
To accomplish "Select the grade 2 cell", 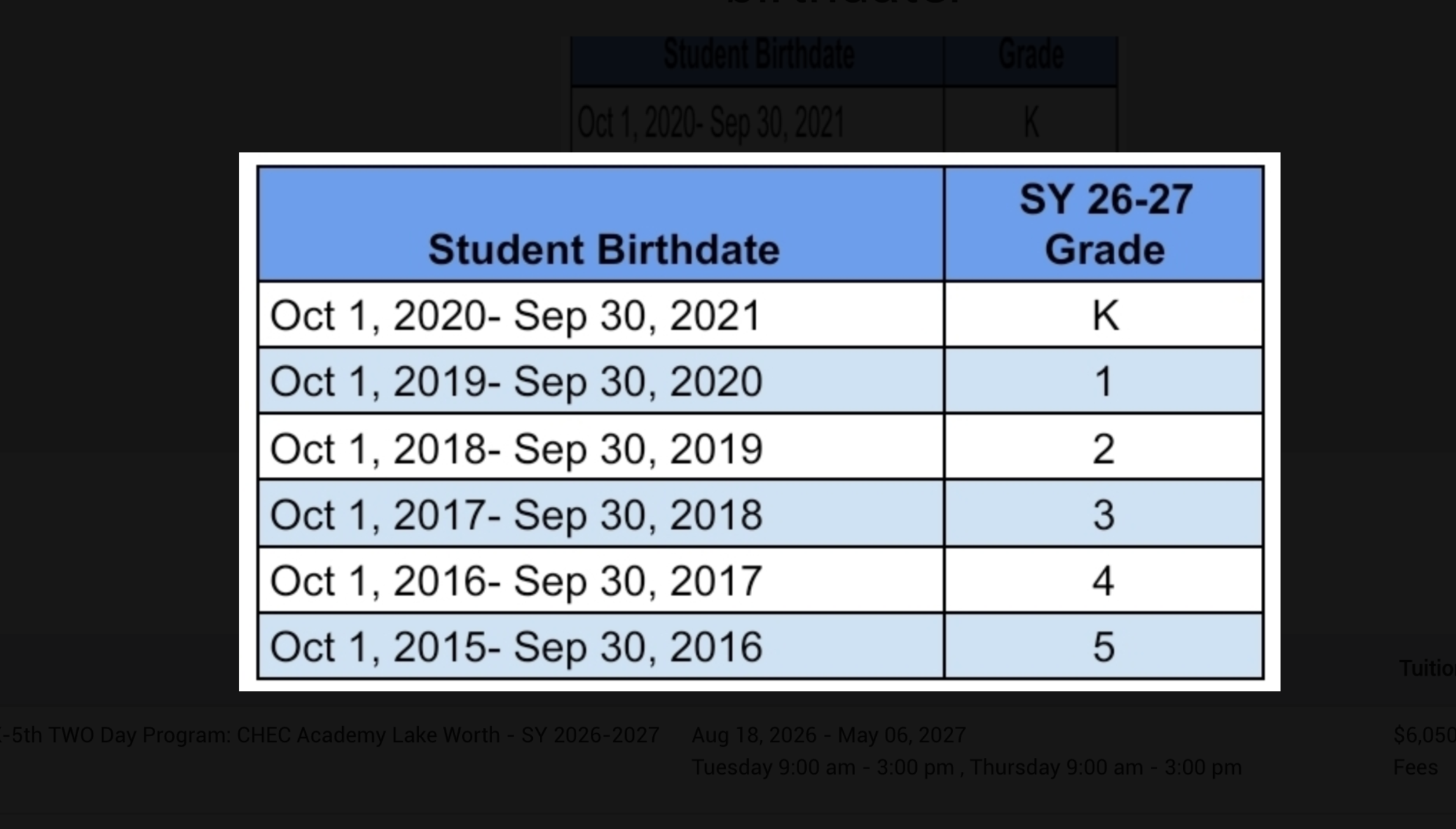I will (x=1104, y=448).
